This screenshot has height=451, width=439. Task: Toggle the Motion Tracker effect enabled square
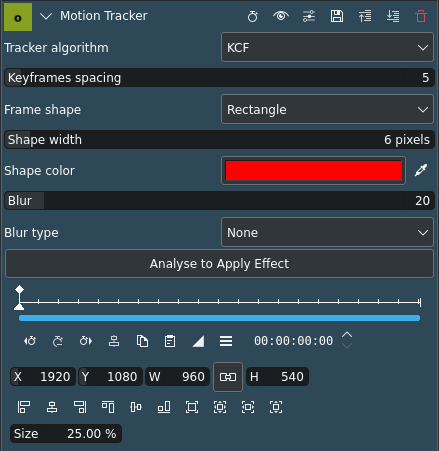[18, 17]
